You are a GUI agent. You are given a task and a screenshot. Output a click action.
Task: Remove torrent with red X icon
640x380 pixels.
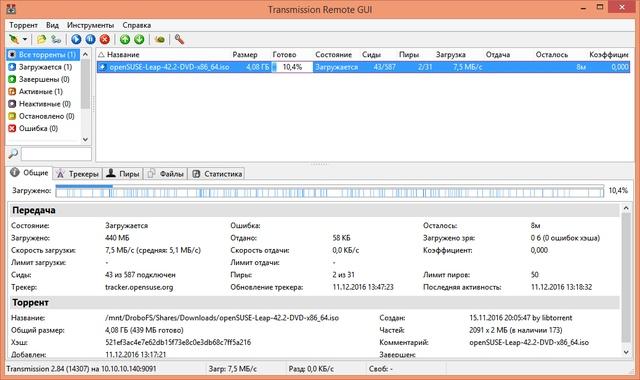pyautogui.click(x=105, y=39)
